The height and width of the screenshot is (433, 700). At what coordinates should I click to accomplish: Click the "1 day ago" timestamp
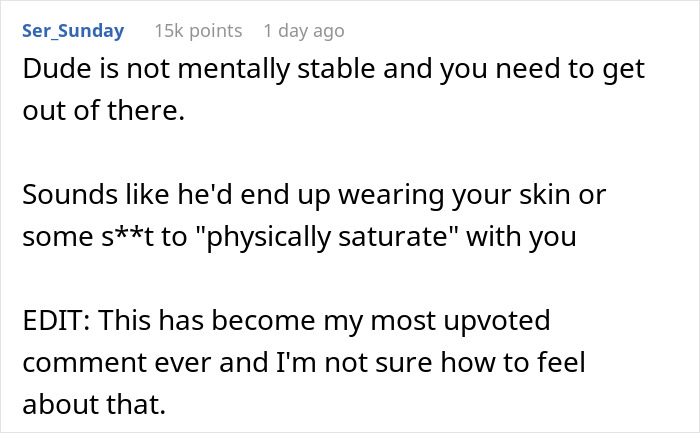[x=304, y=31]
